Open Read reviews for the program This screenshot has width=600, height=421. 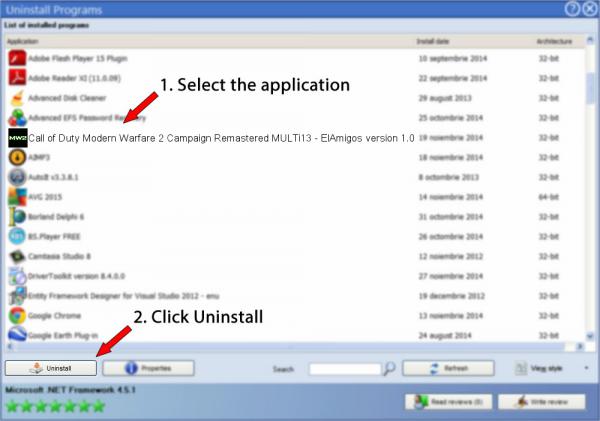click(x=448, y=402)
